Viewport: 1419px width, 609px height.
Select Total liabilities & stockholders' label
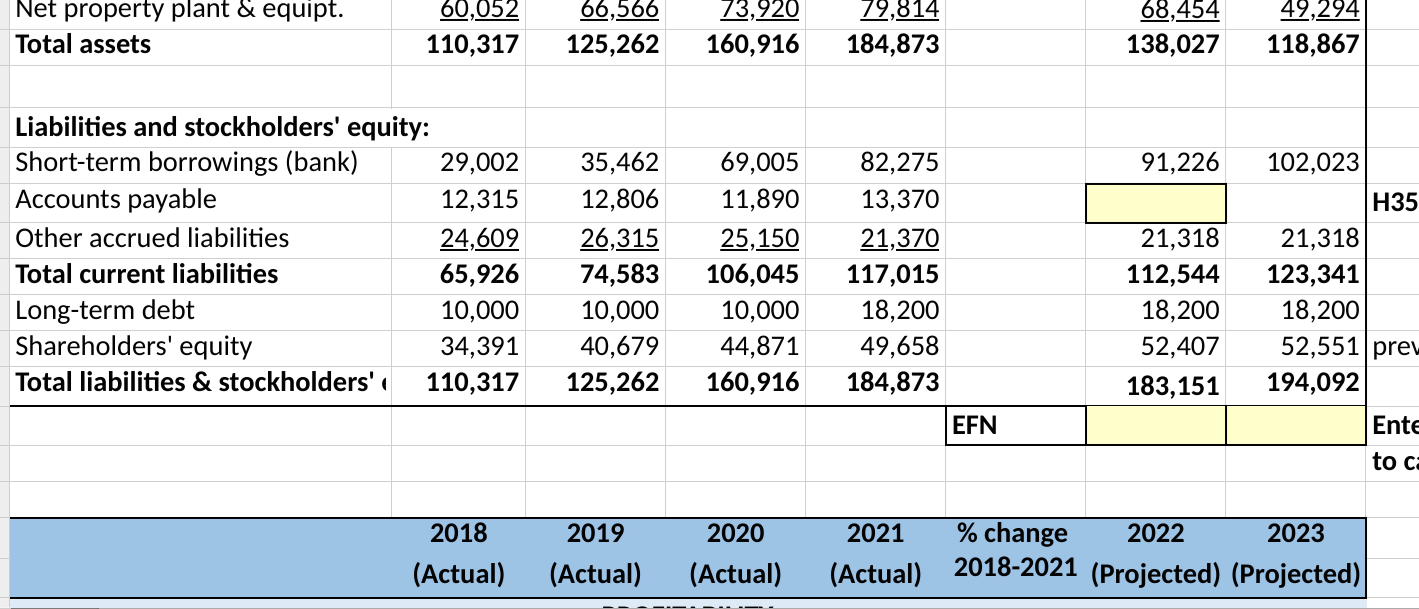click(x=202, y=382)
